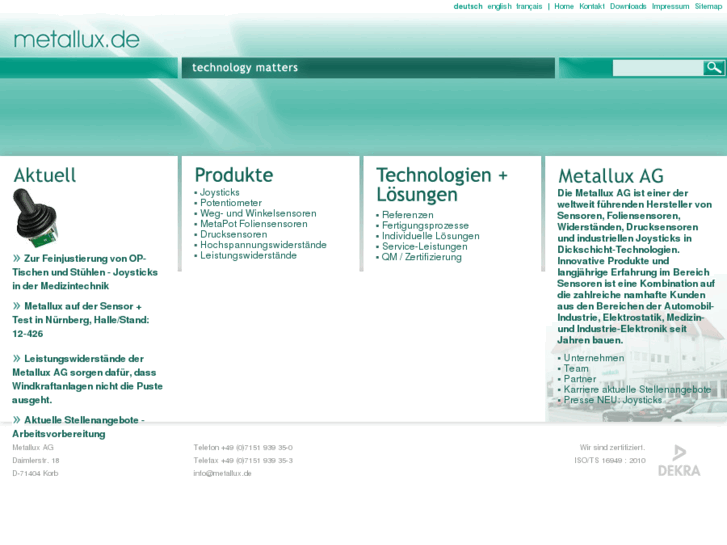The height and width of the screenshot is (545, 727).
Task: Open the Referenzen link
Action: pos(408,215)
